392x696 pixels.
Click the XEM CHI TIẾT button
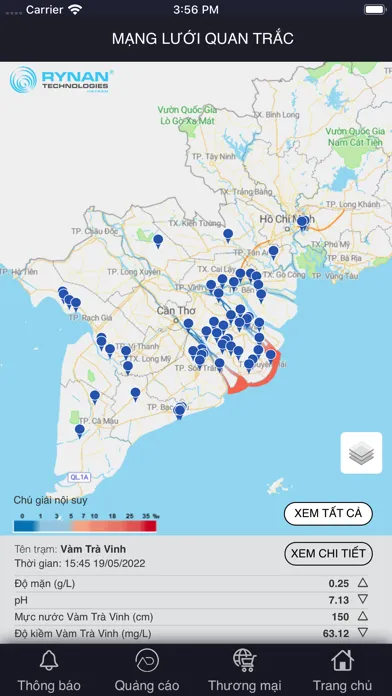328,554
